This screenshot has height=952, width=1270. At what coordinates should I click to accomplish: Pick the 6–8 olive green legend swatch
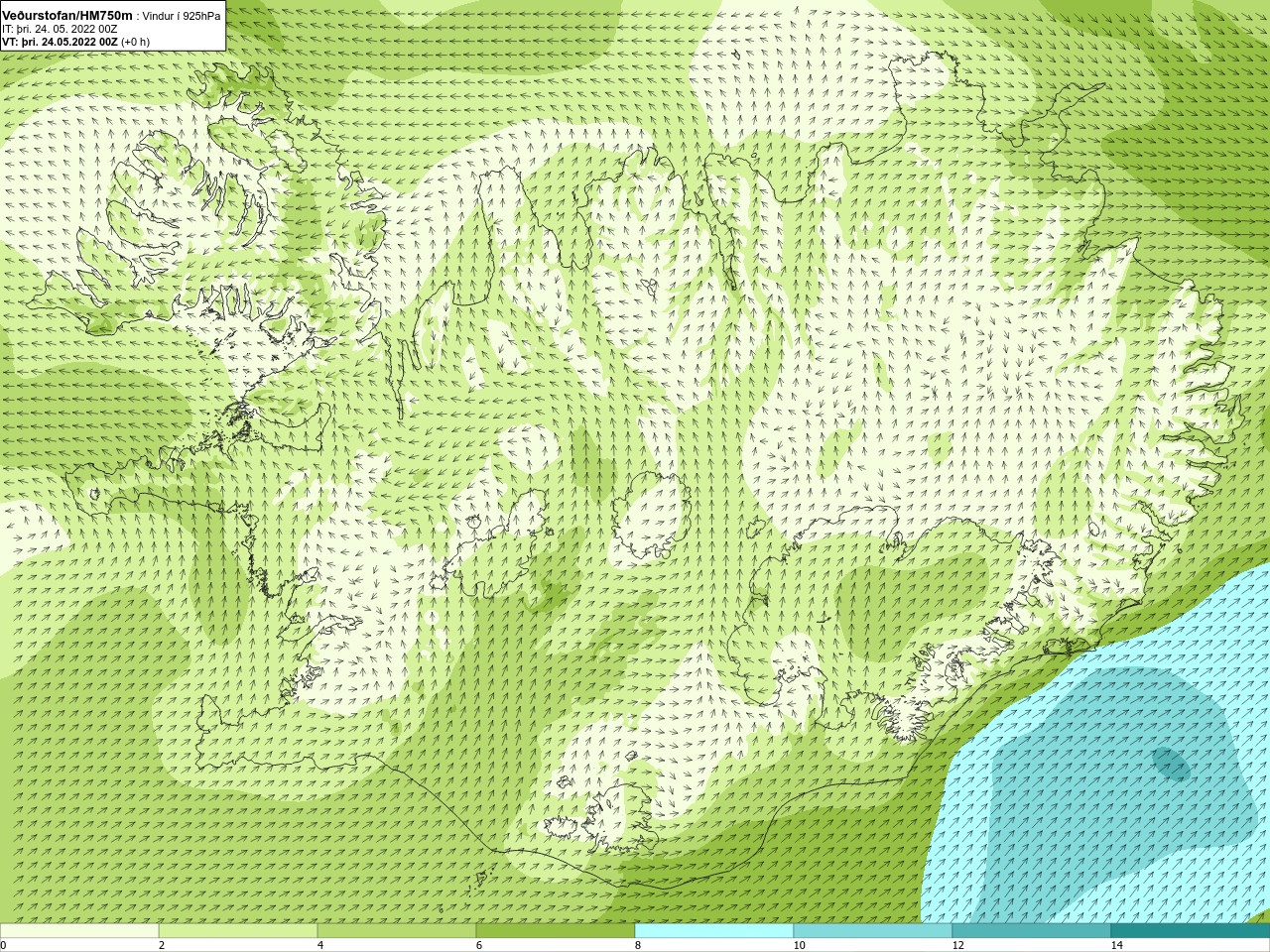tap(556, 931)
